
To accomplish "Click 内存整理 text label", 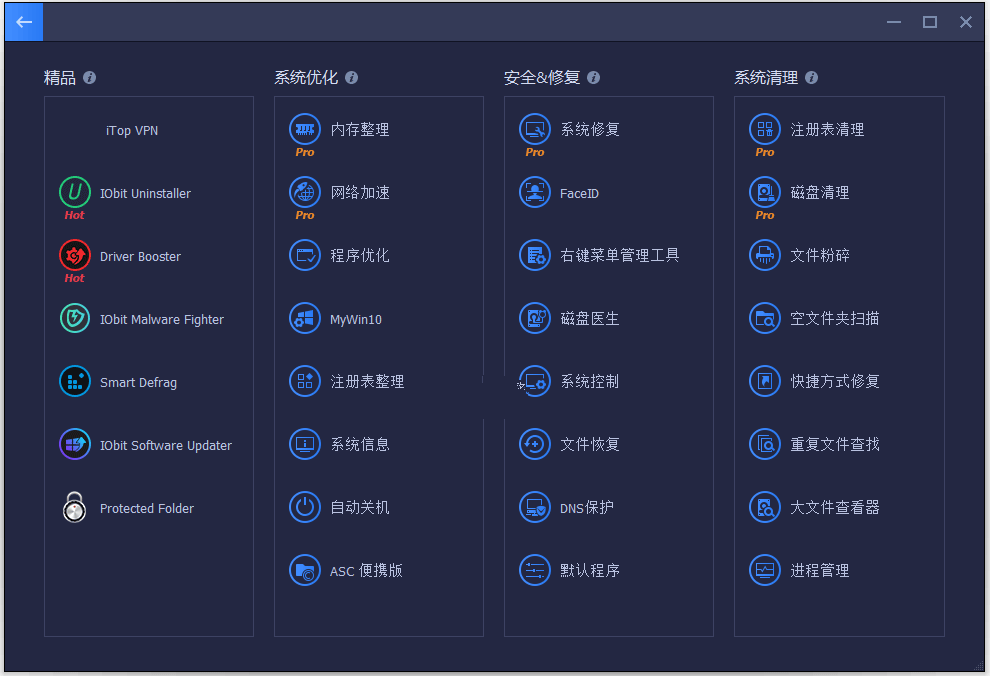I will point(360,129).
